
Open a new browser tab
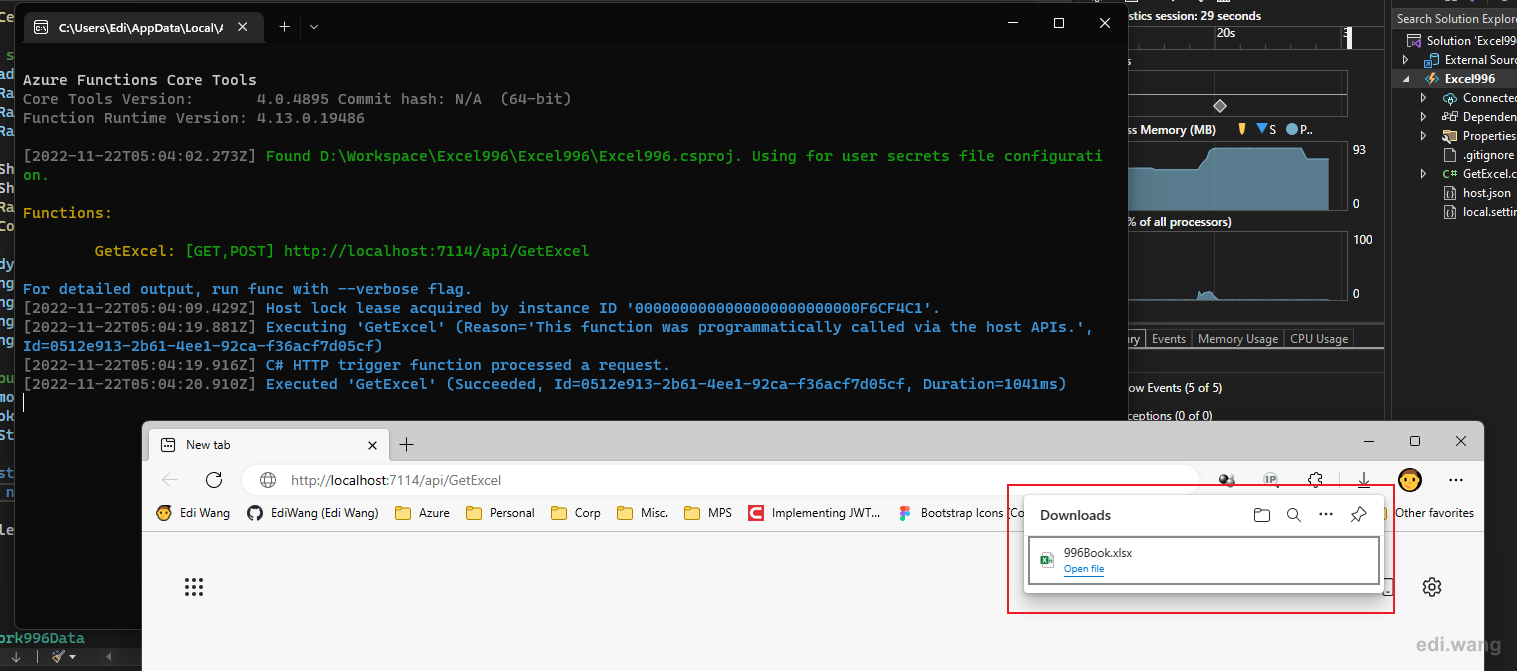[406, 445]
